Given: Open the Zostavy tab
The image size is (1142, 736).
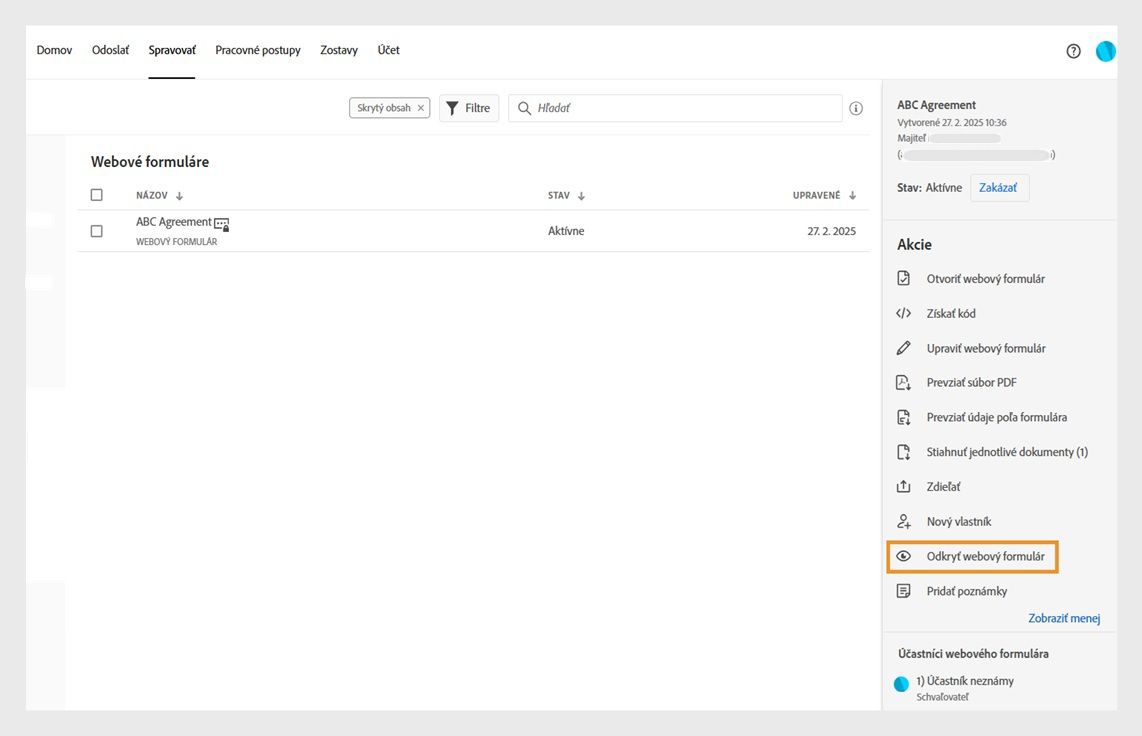Looking at the screenshot, I should click(339, 50).
